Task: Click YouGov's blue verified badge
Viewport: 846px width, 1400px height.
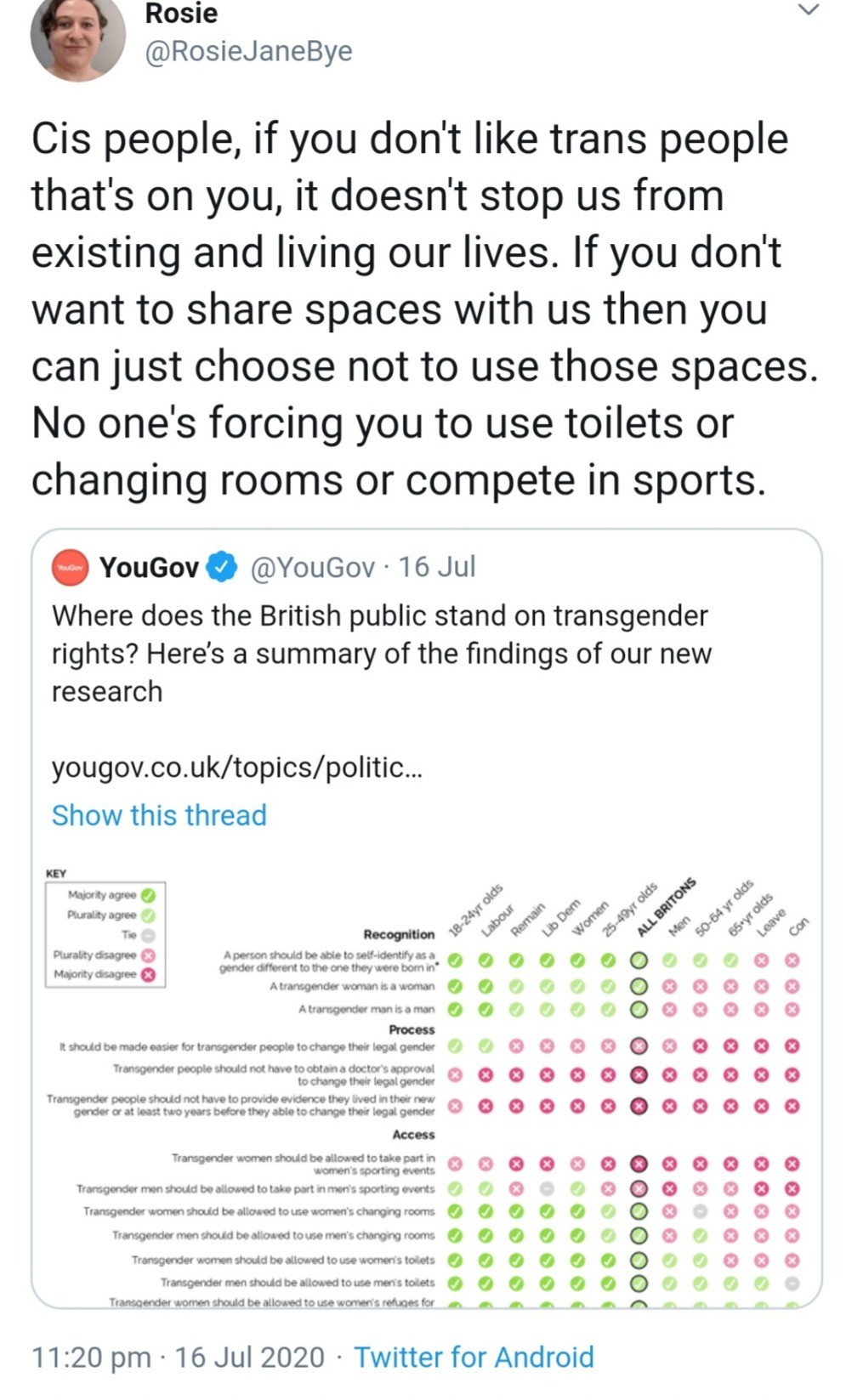Action: pos(223,567)
